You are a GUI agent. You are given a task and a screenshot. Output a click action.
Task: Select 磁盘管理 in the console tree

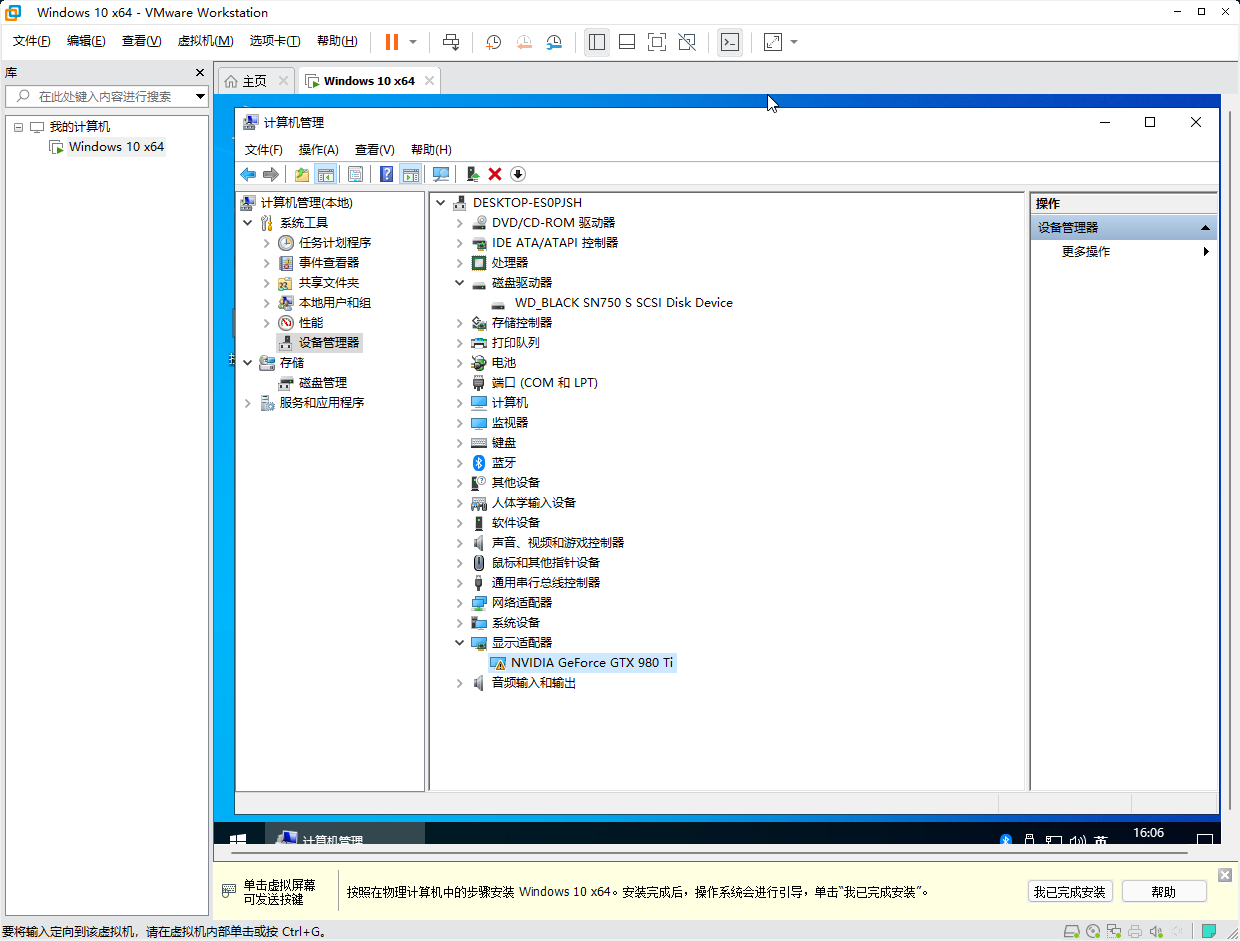click(x=323, y=382)
